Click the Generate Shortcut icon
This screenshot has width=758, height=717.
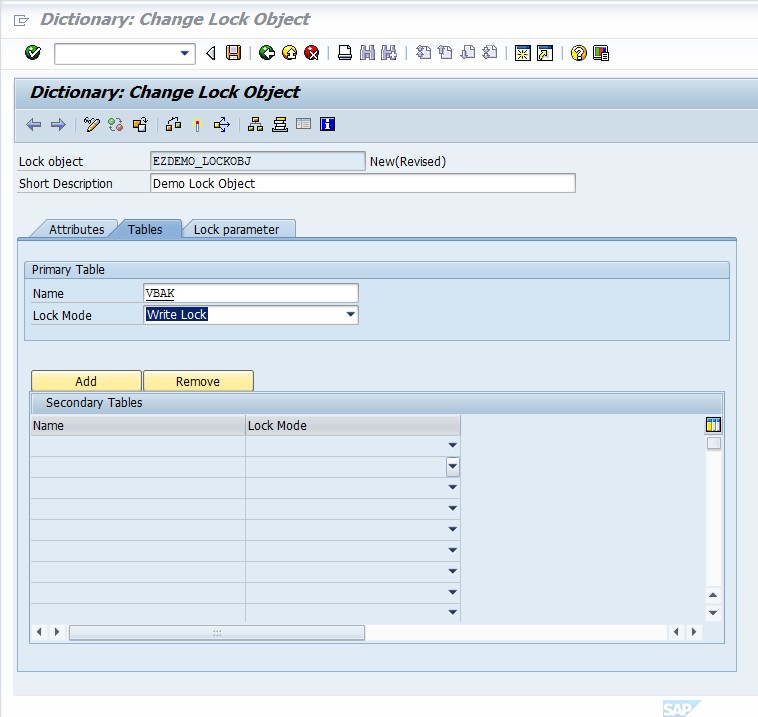[x=545, y=53]
